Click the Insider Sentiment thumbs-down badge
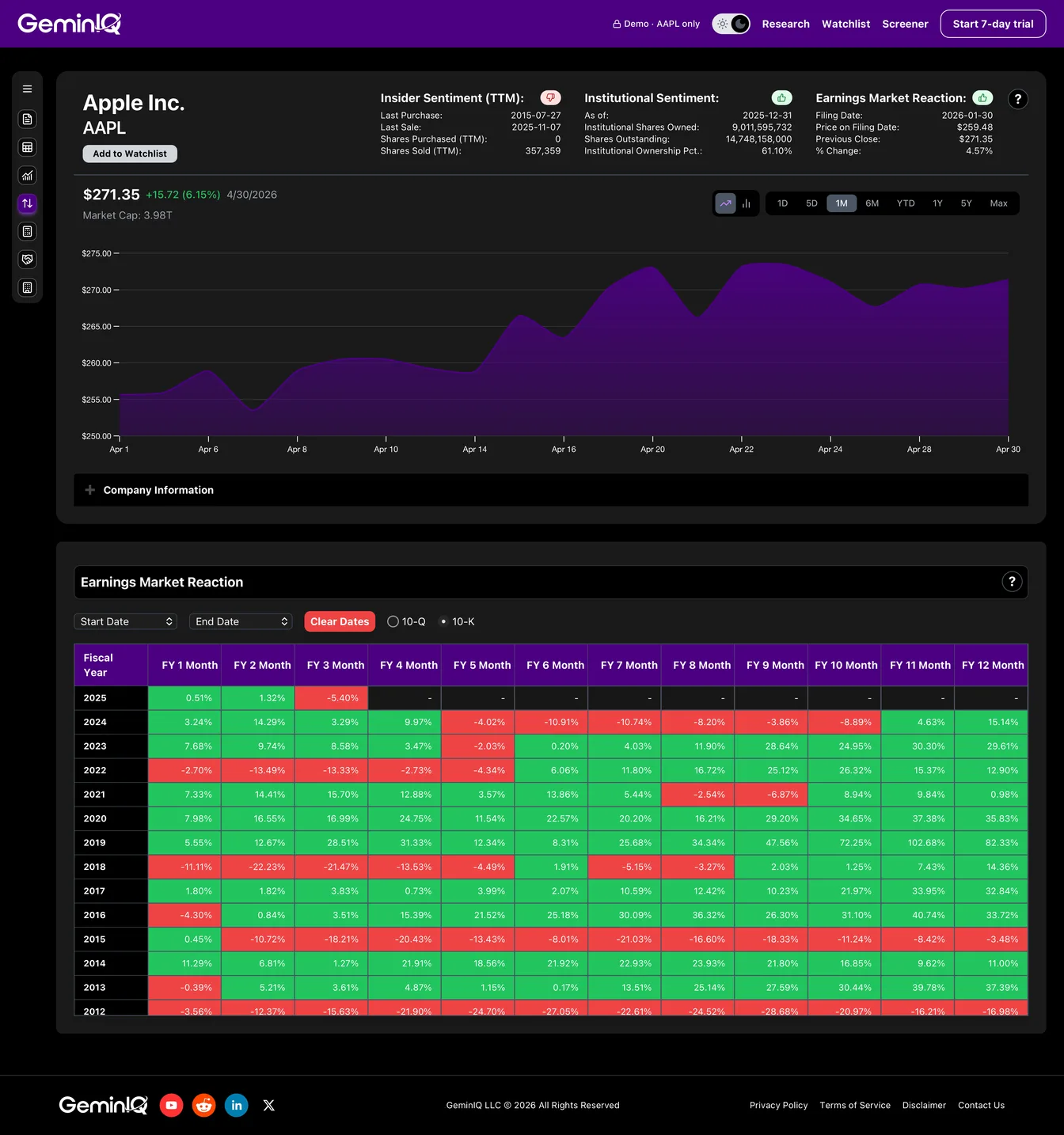 [x=550, y=97]
